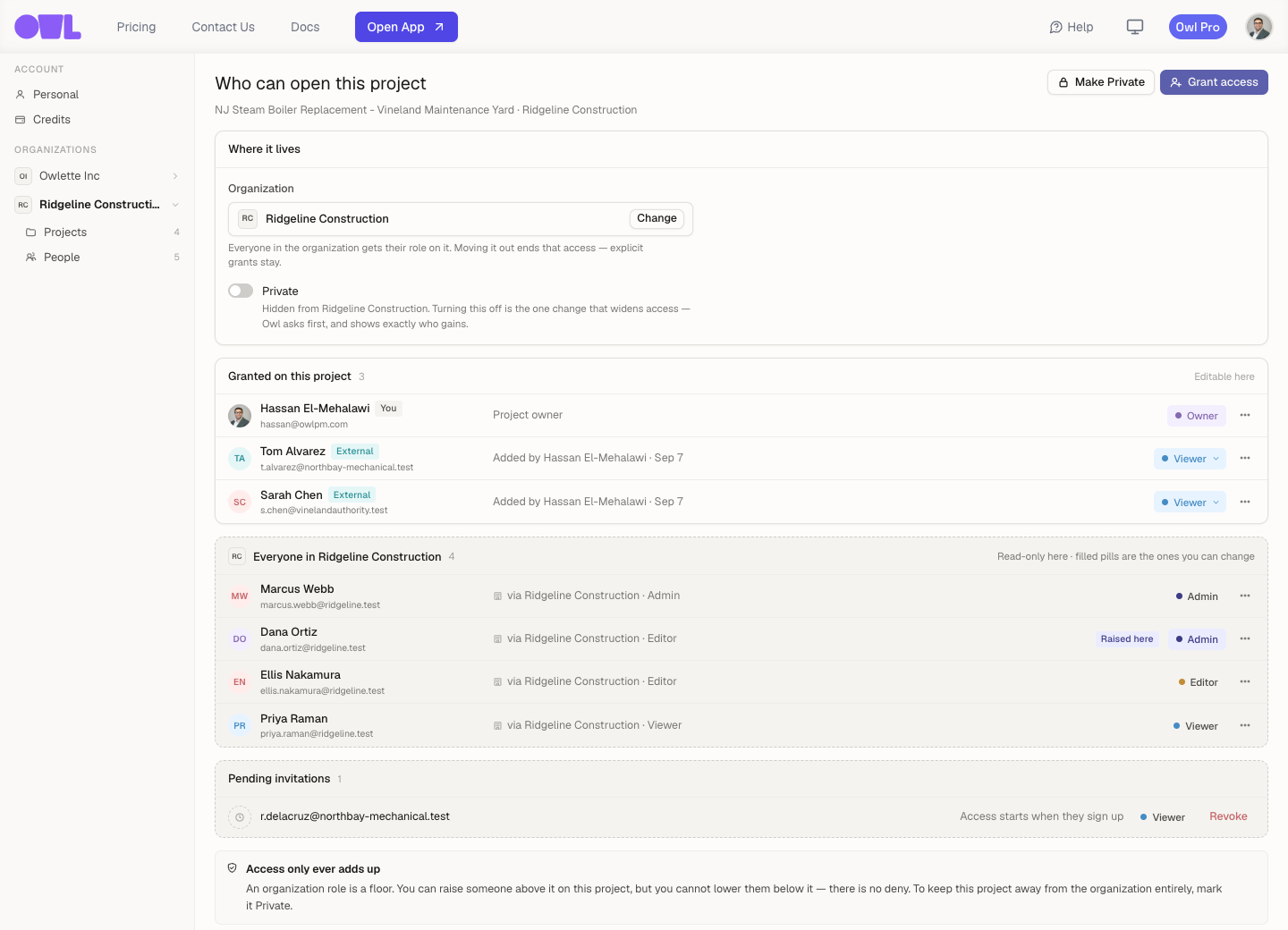The image size is (1288, 930).
Task: Toggle the Private switch
Action: point(241,291)
